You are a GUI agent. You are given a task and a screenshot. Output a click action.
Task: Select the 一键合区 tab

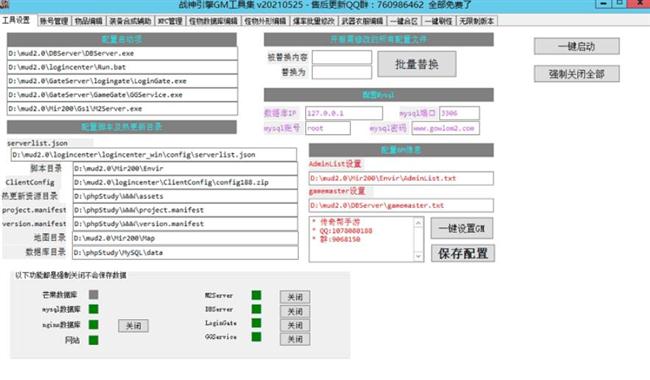click(404, 21)
